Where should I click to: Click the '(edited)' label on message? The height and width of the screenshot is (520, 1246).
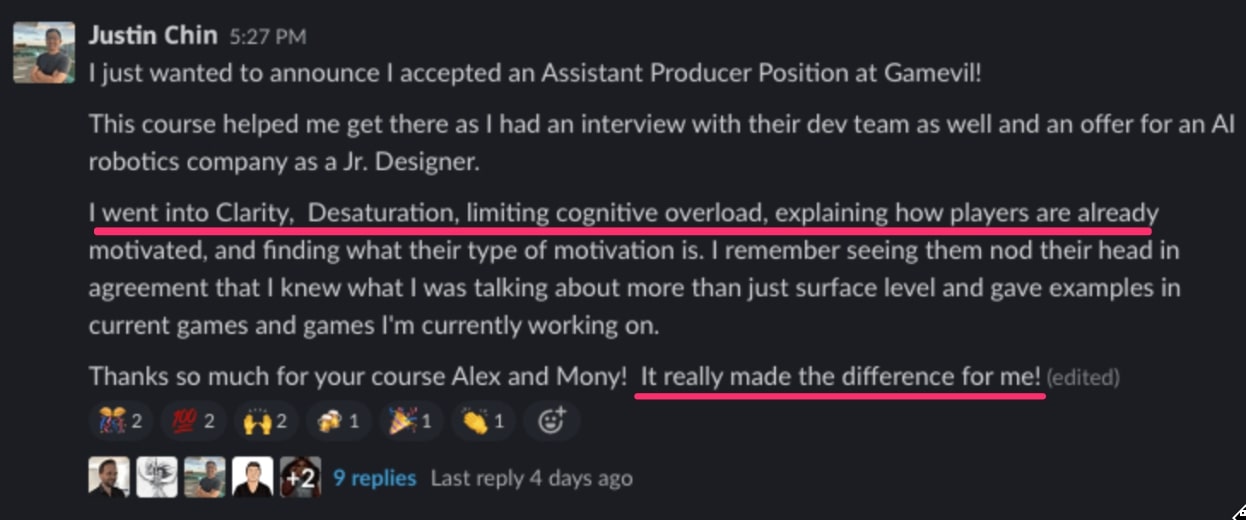coord(1083,378)
